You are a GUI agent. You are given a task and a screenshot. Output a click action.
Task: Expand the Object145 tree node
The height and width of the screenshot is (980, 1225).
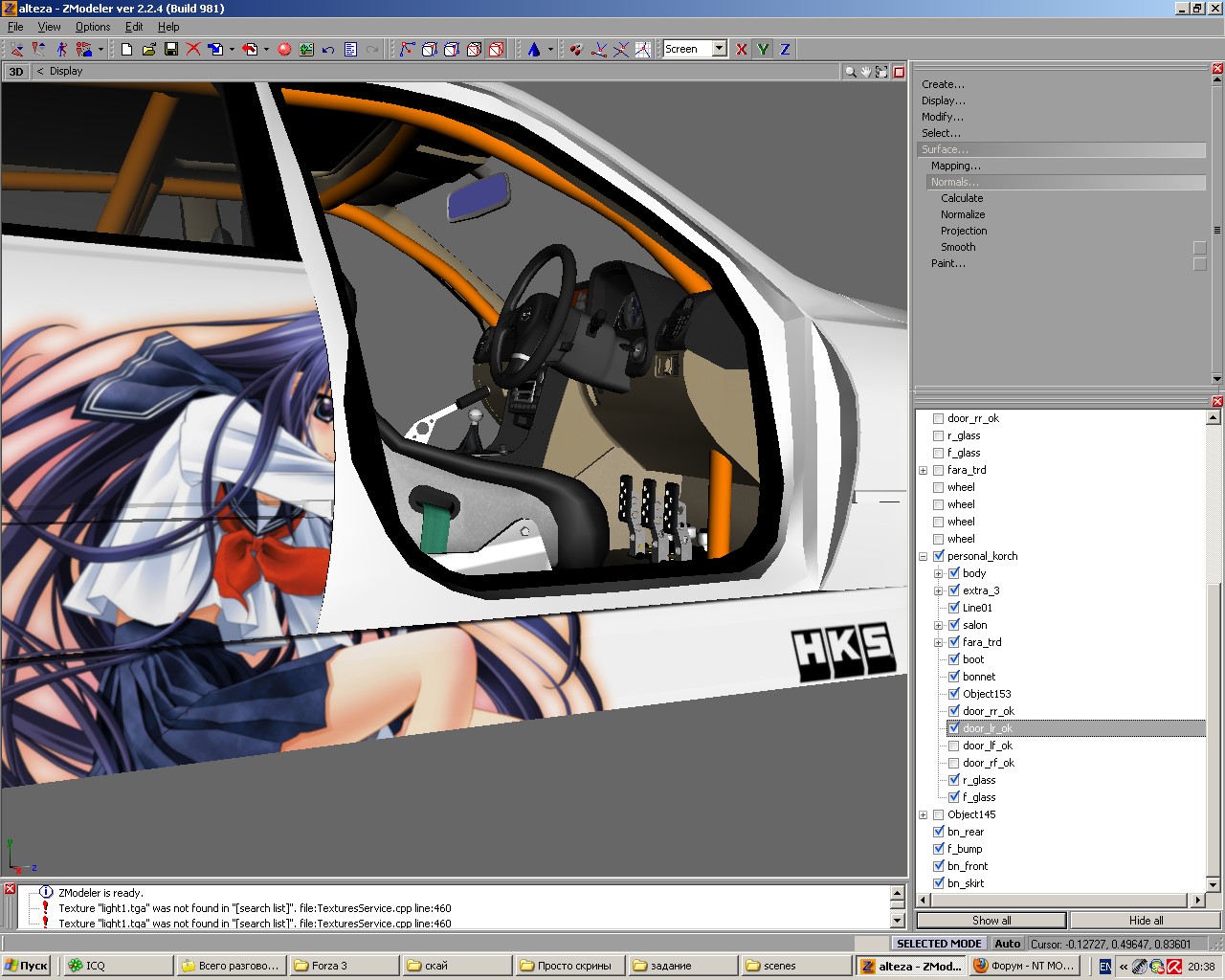[x=924, y=814]
